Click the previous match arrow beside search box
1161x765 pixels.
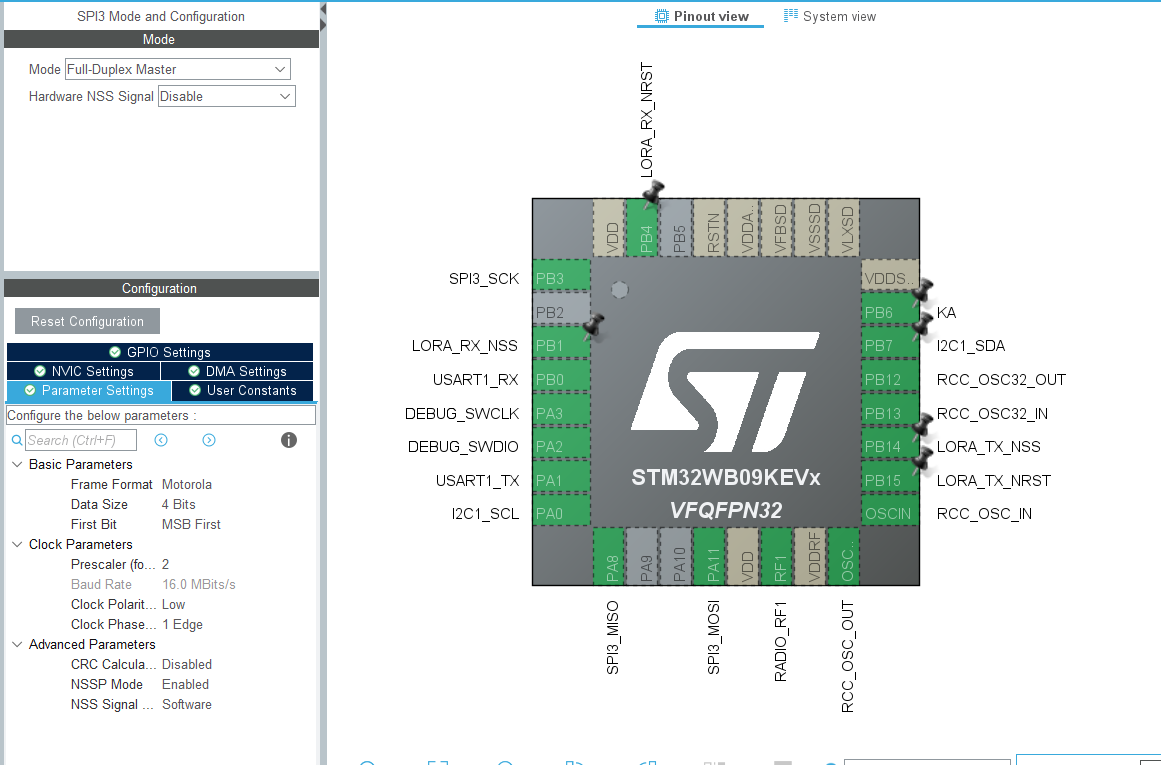click(161, 440)
